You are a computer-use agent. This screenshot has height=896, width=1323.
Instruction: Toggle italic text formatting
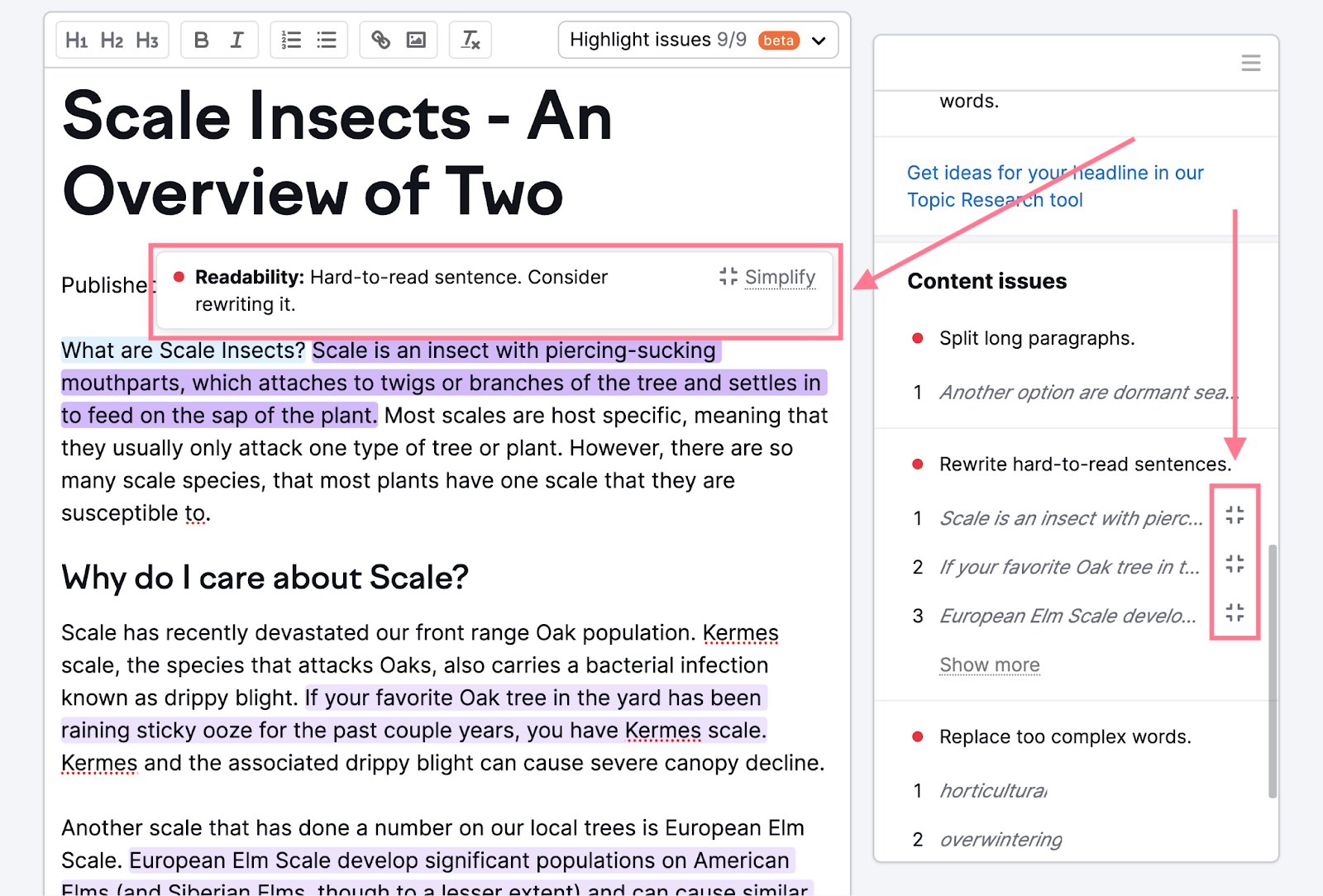[x=237, y=40]
